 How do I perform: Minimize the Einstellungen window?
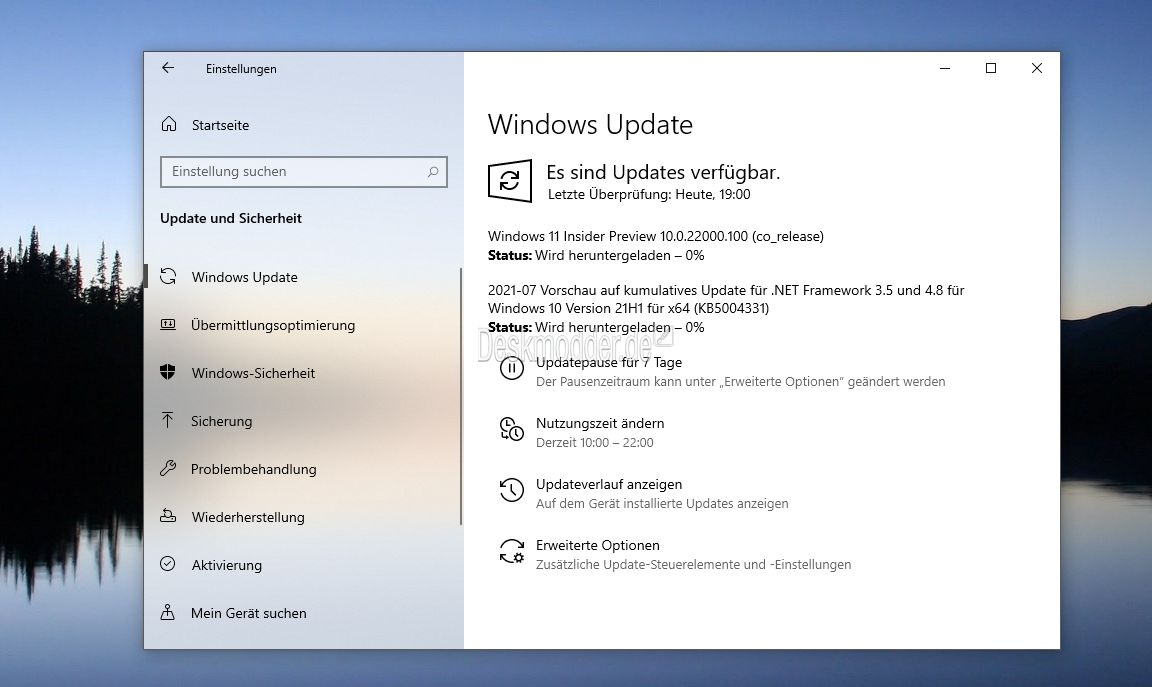click(x=945, y=68)
